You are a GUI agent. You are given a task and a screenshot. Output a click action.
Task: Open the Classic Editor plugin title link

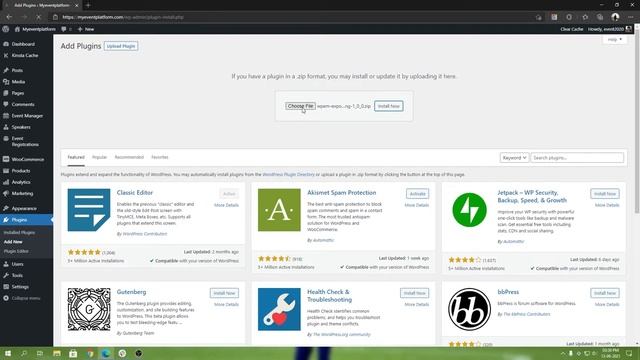click(135, 193)
